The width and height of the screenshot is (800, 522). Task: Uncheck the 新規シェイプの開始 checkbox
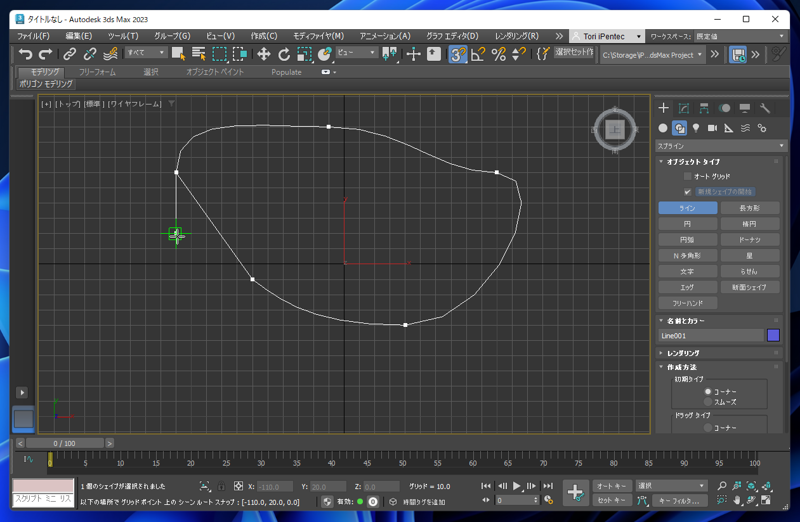pyautogui.click(x=687, y=192)
